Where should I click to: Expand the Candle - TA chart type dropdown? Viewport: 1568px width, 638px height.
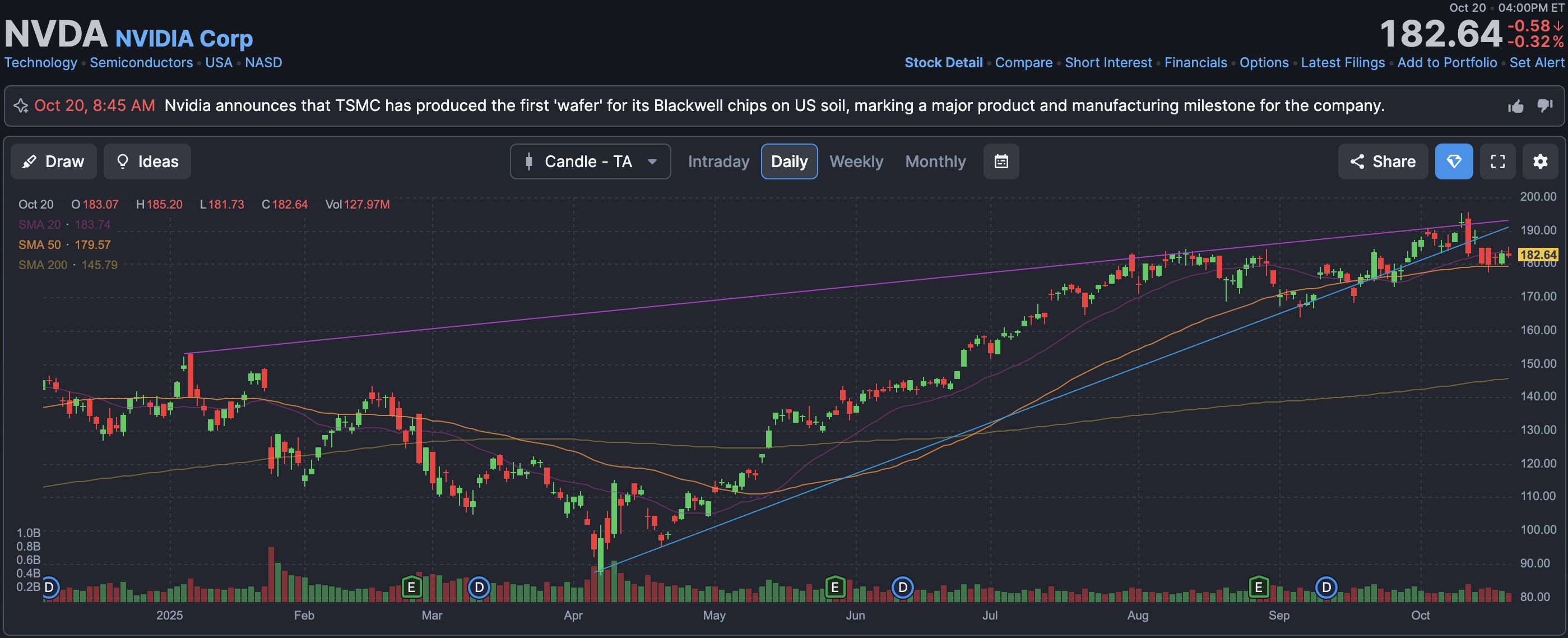[590, 161]
